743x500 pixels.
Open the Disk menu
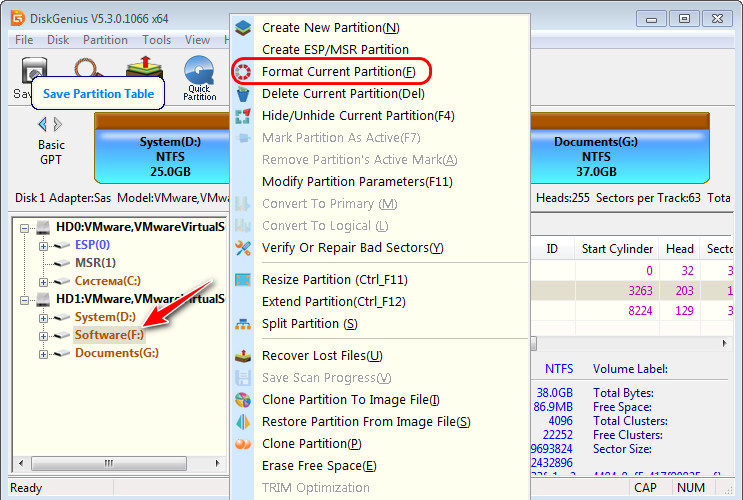[x=58, y=40]
